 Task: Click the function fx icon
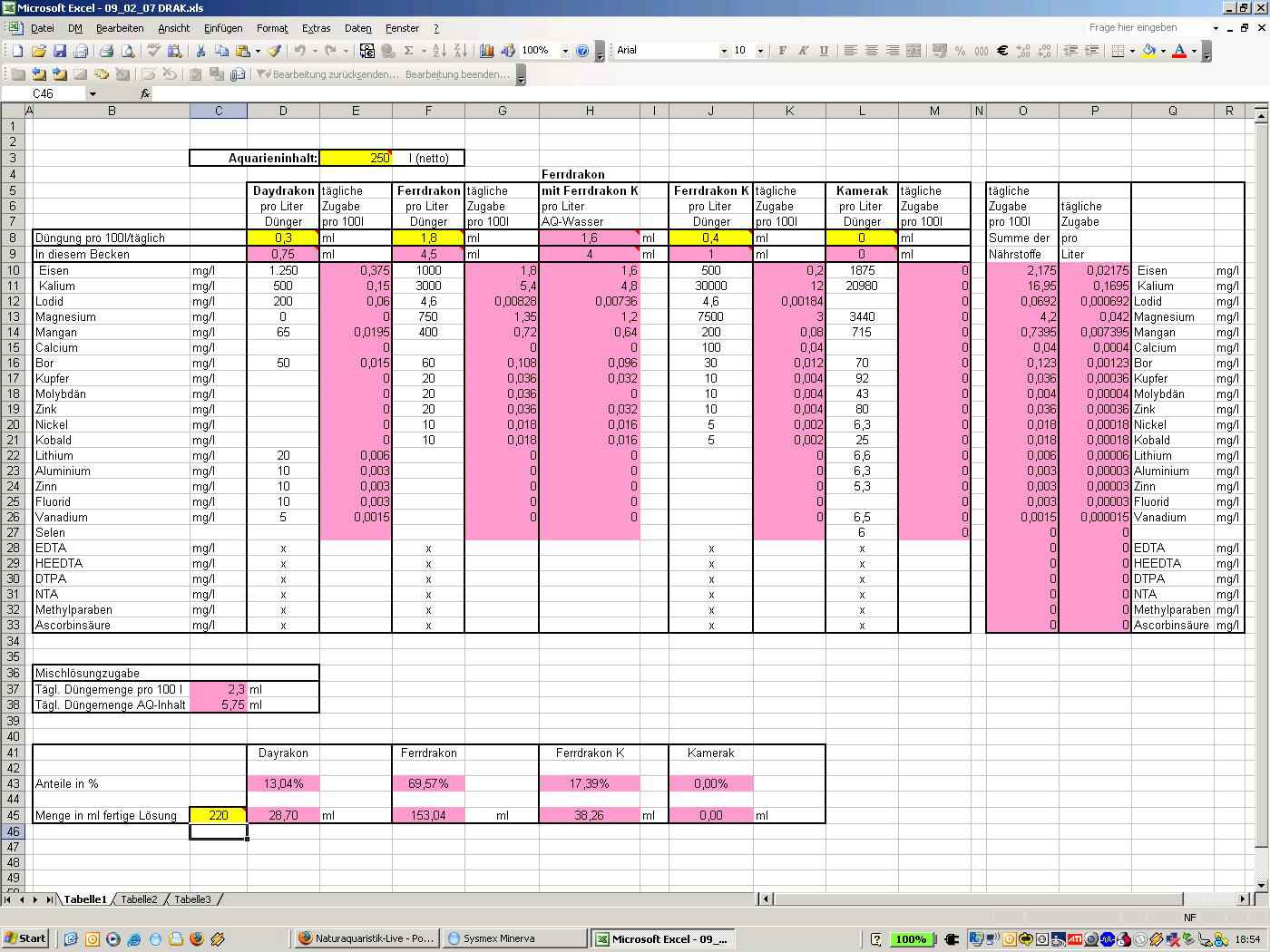(x=145, y=93)
